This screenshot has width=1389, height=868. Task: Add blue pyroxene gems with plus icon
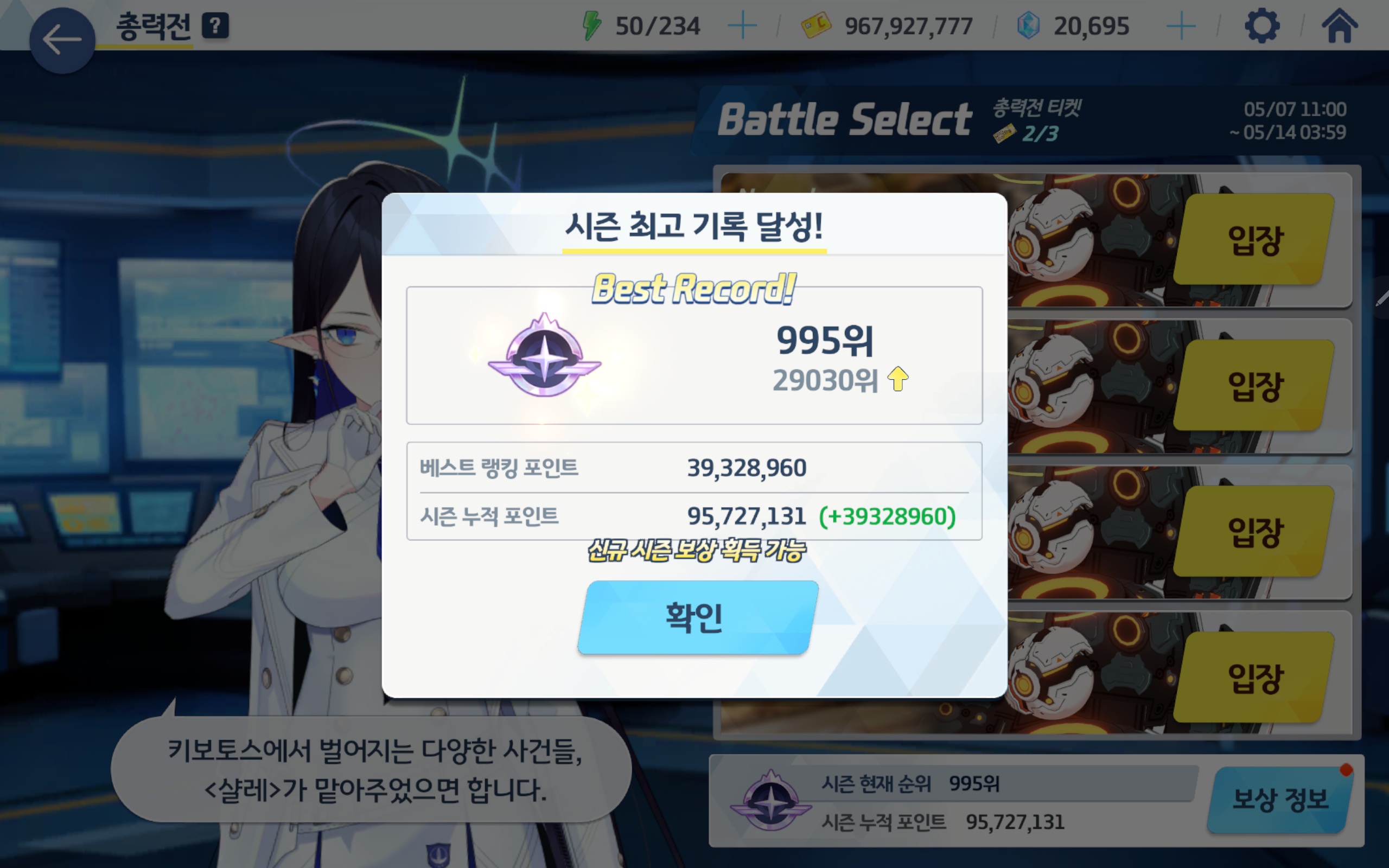pos(1181,26)
